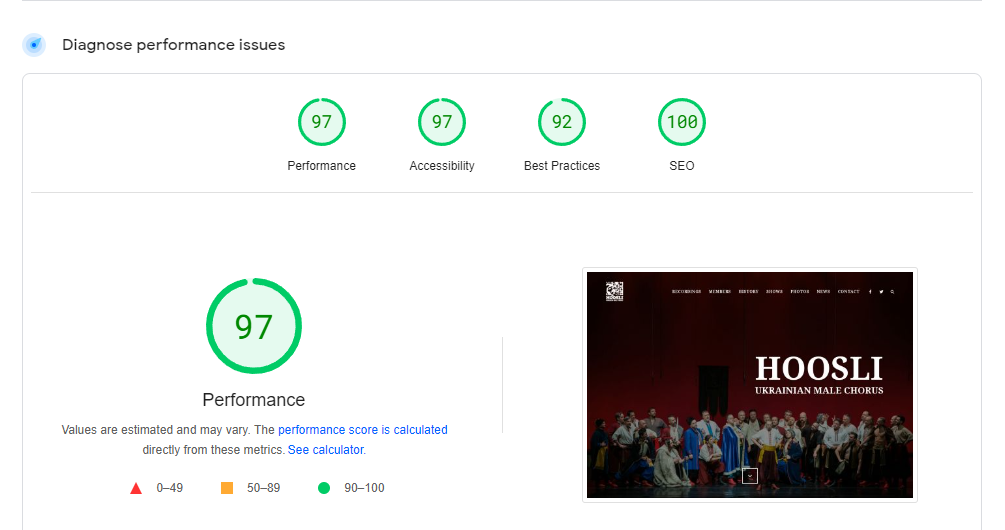Follow the 'See calculator' link
Viewport: 1005px width, 530px height.
tap(325, 450)
